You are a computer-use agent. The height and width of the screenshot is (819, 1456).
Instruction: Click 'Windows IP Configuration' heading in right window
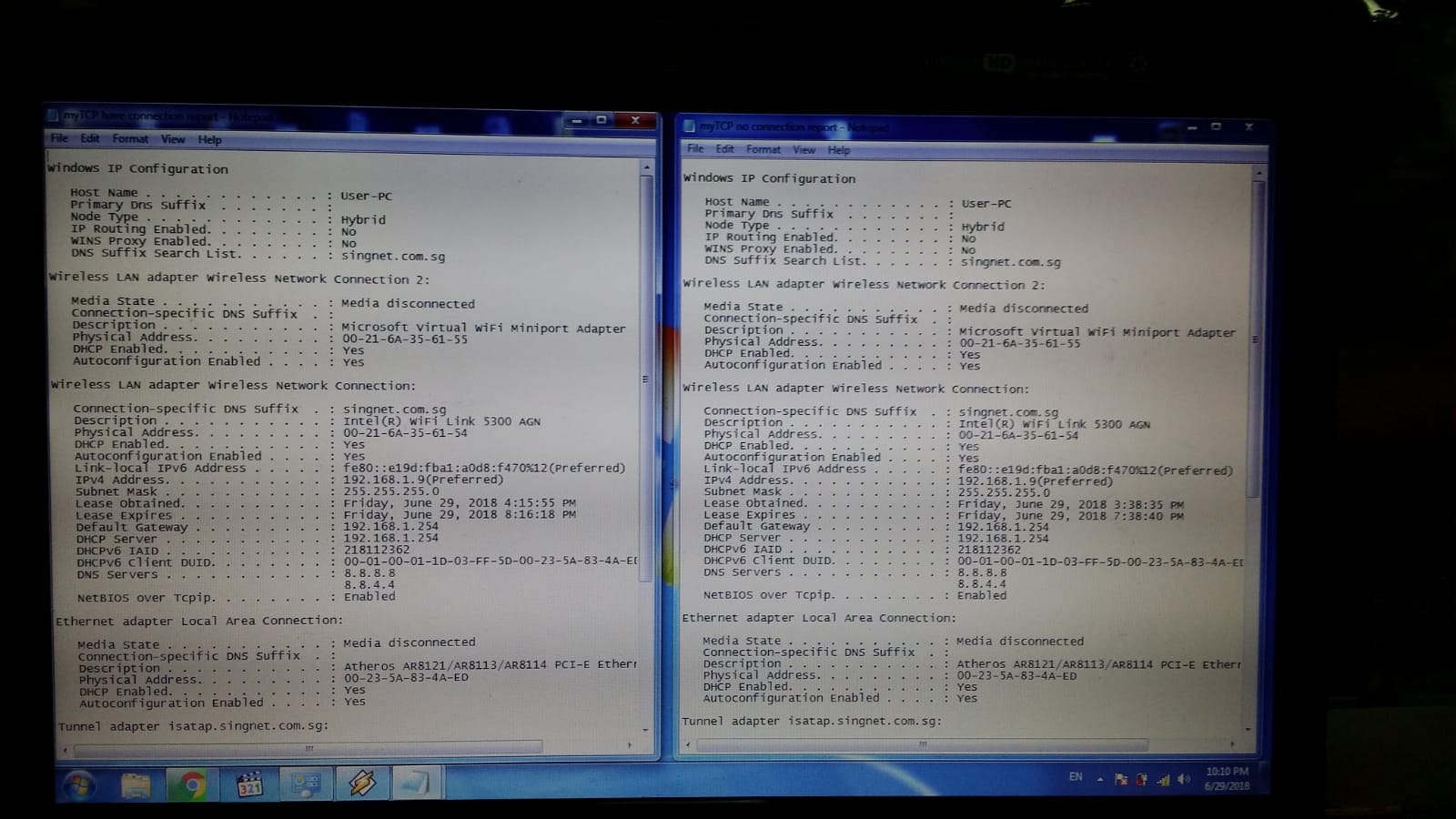point(770,178)
